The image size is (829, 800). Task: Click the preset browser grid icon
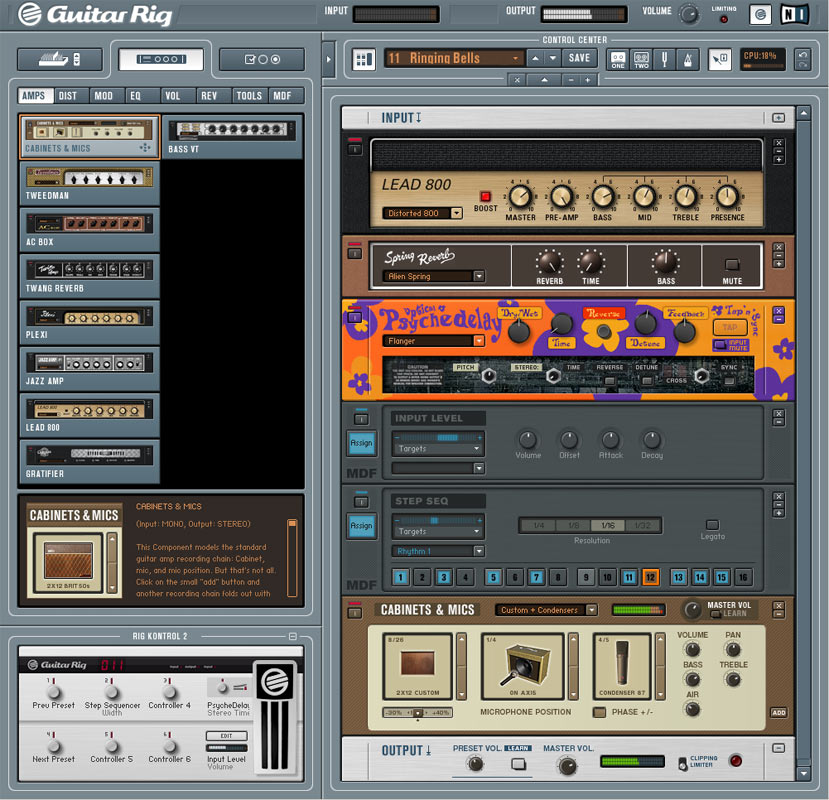[x=364, y=59]
